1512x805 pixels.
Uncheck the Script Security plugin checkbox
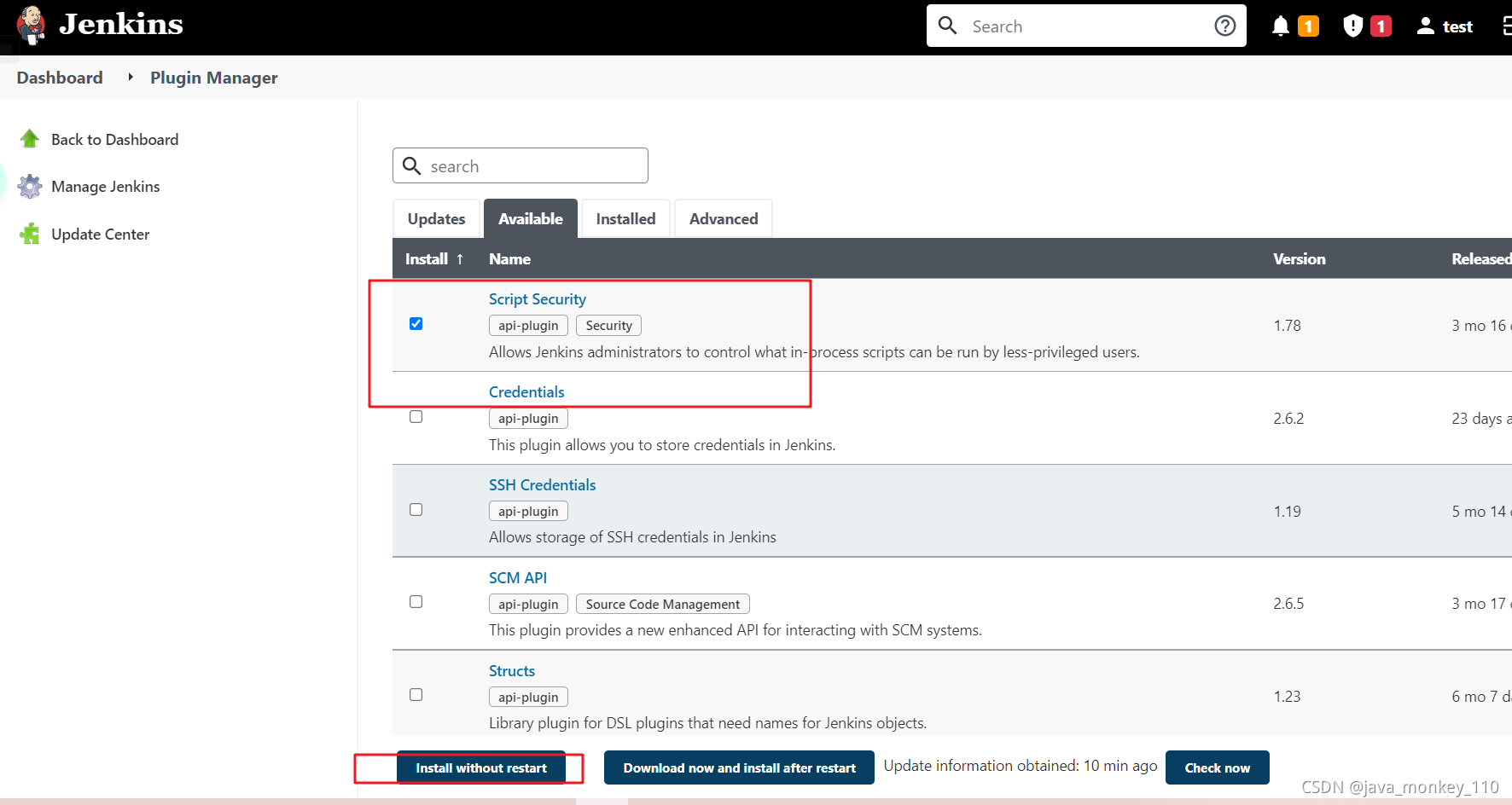pyautogui.click(x=416, y=324)
